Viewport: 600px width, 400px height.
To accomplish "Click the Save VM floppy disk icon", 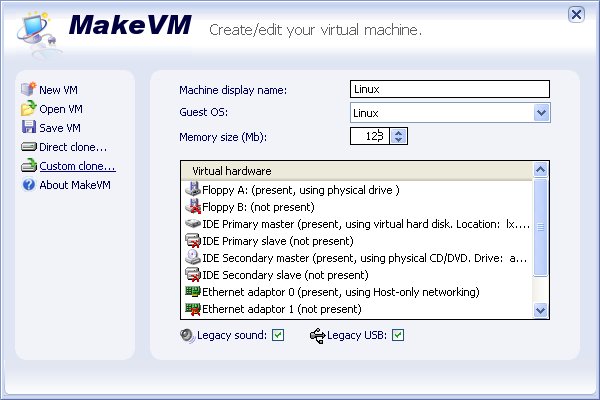I will [28, 127].
